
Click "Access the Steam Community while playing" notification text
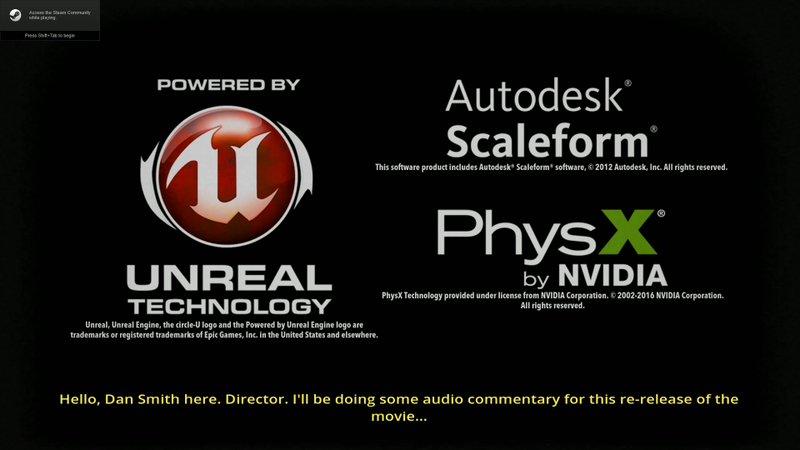(x=59, y=15)
